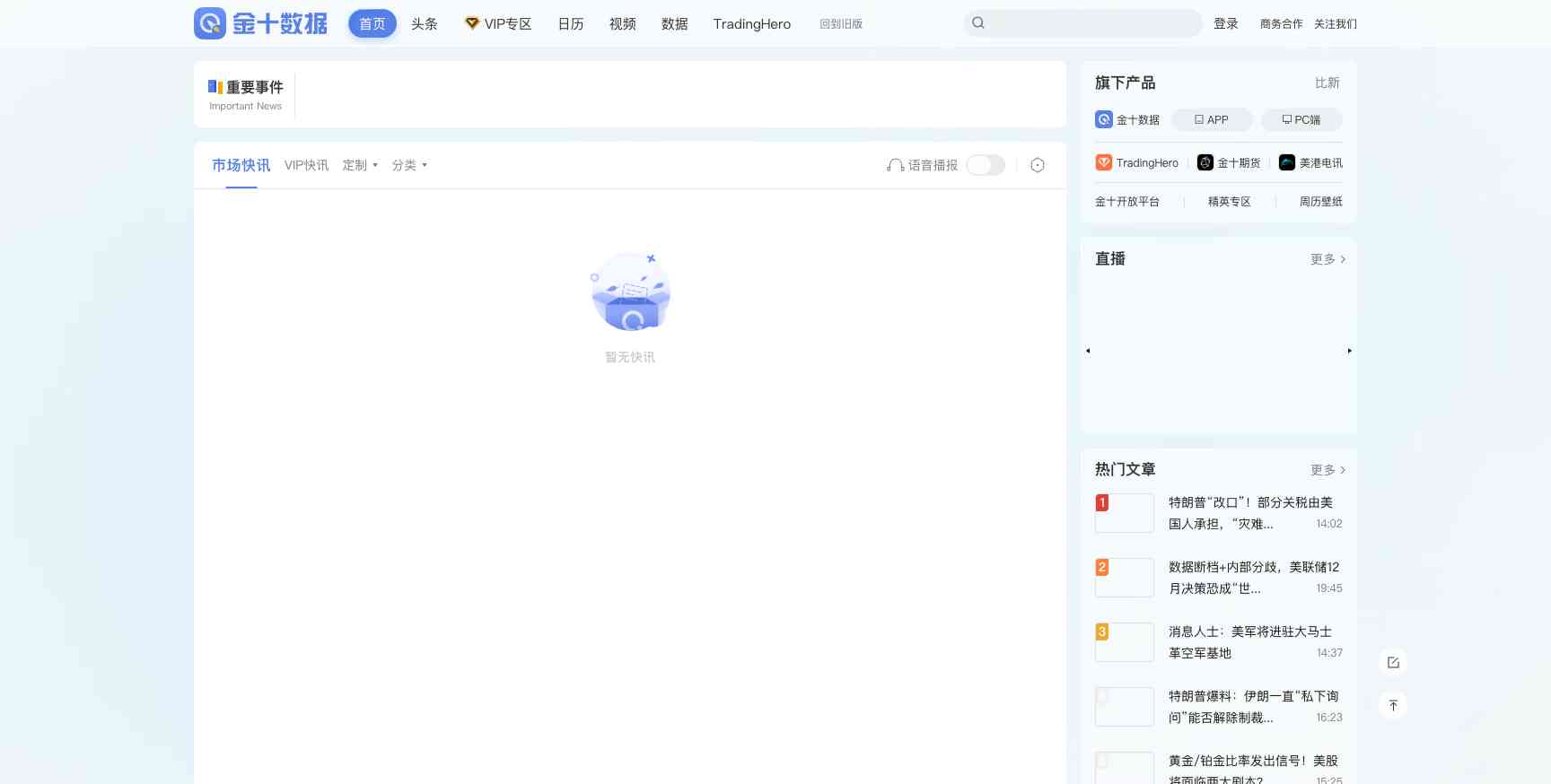Open the 金十期货 product icon

[x=1205, y=162]
